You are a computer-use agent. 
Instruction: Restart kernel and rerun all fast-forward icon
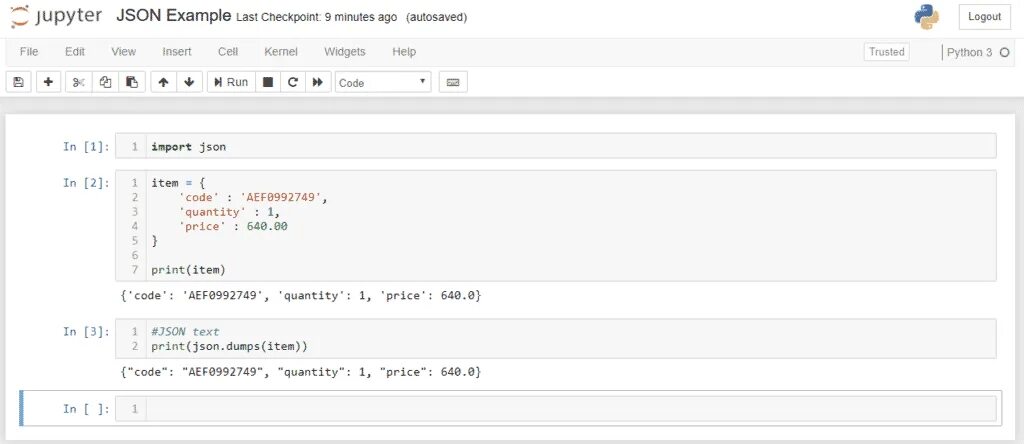tap(318, 82)
